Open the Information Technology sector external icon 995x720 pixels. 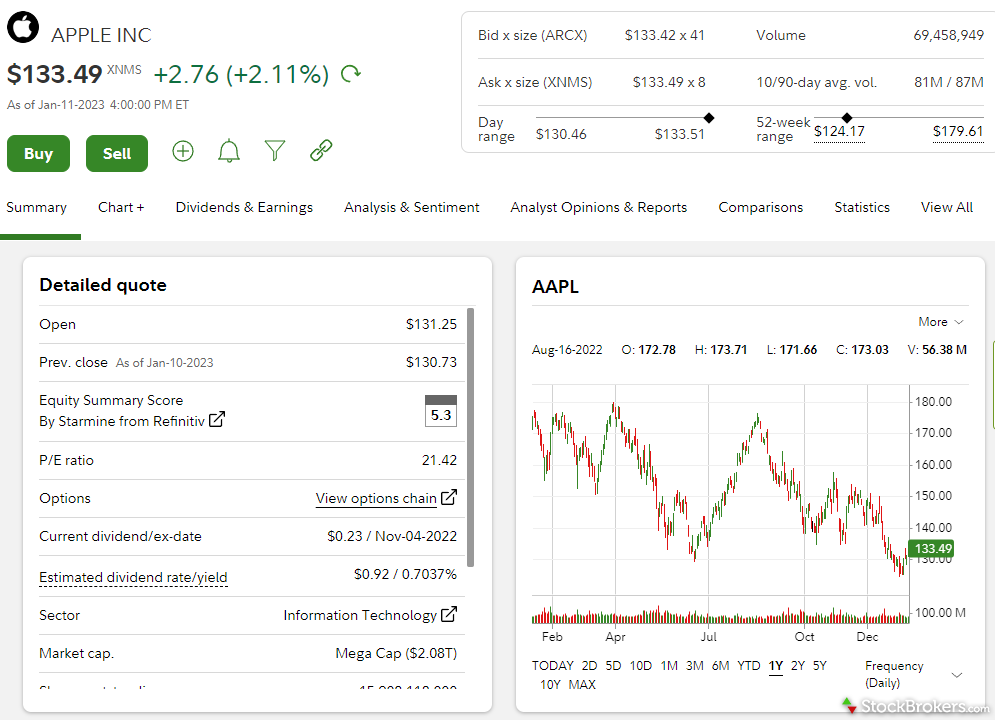449,614
